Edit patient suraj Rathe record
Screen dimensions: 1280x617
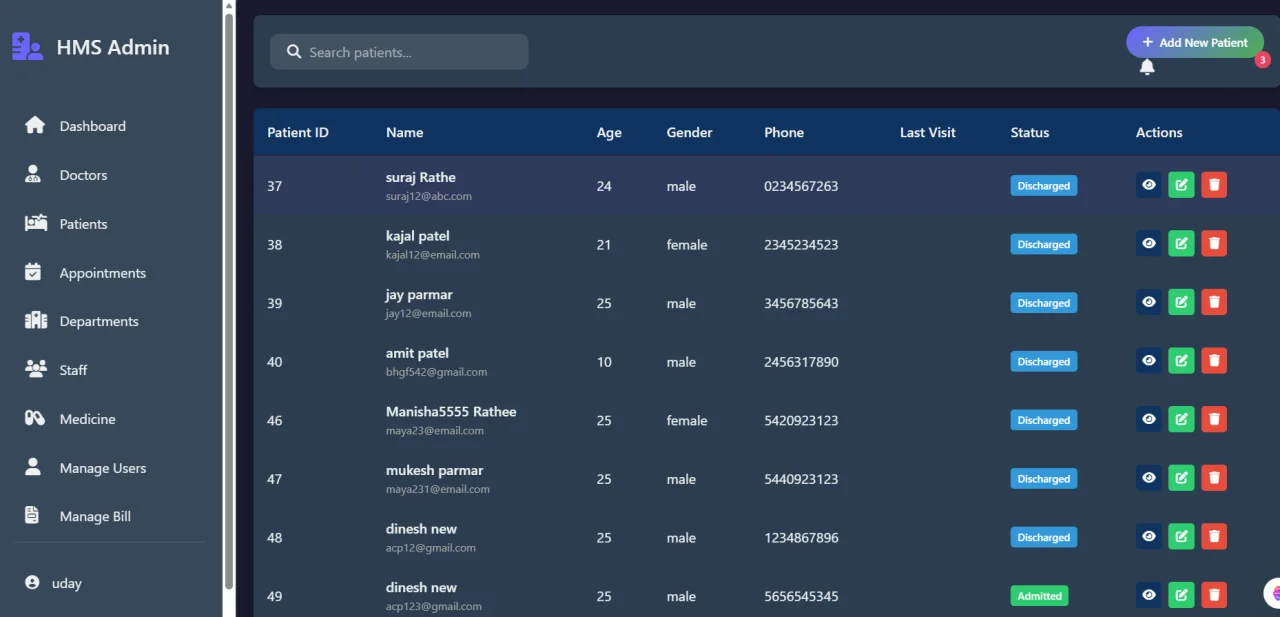pos(1181,185)
